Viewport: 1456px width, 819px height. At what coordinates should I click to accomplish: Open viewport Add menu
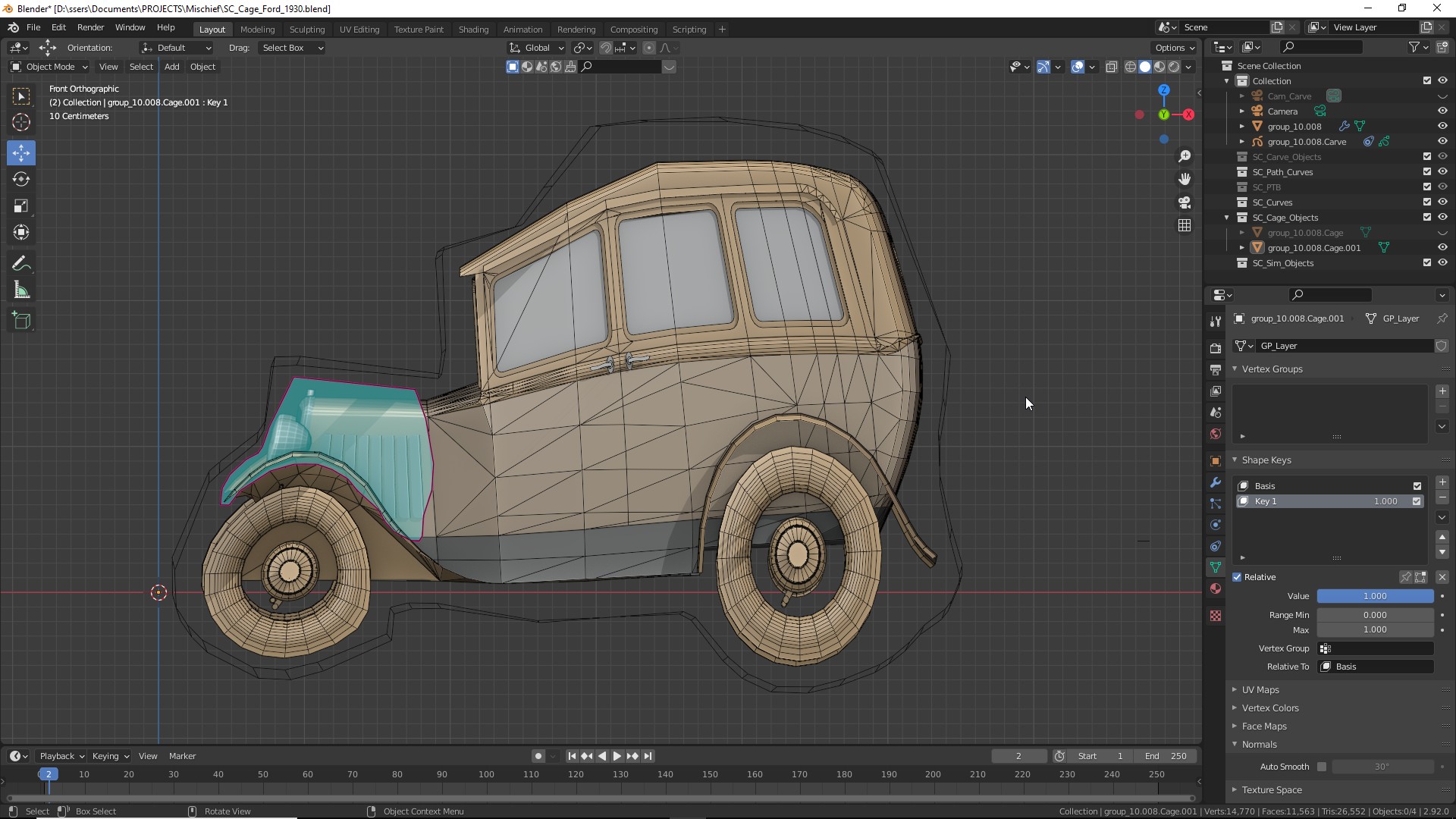pyautogui.click(x=172, y=67)
